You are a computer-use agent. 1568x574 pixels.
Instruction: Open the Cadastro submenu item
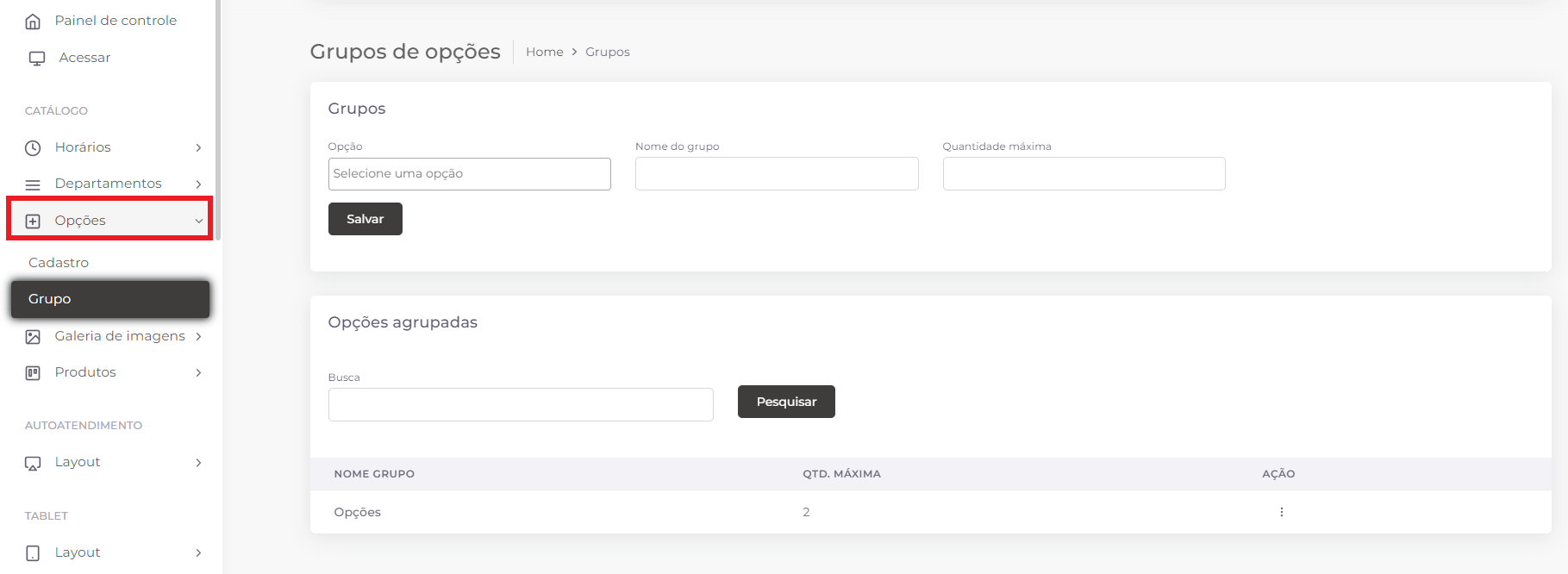coord(59,263)
